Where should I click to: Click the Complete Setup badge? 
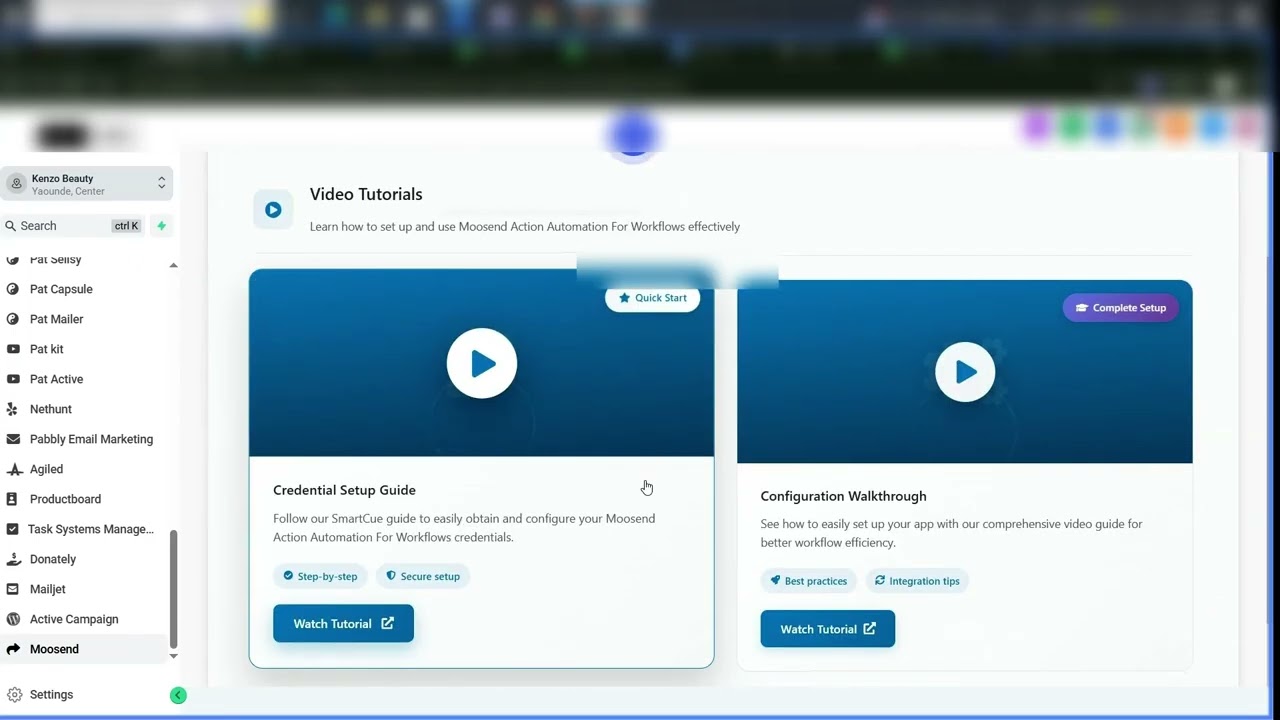click(x=1120, y=308)
